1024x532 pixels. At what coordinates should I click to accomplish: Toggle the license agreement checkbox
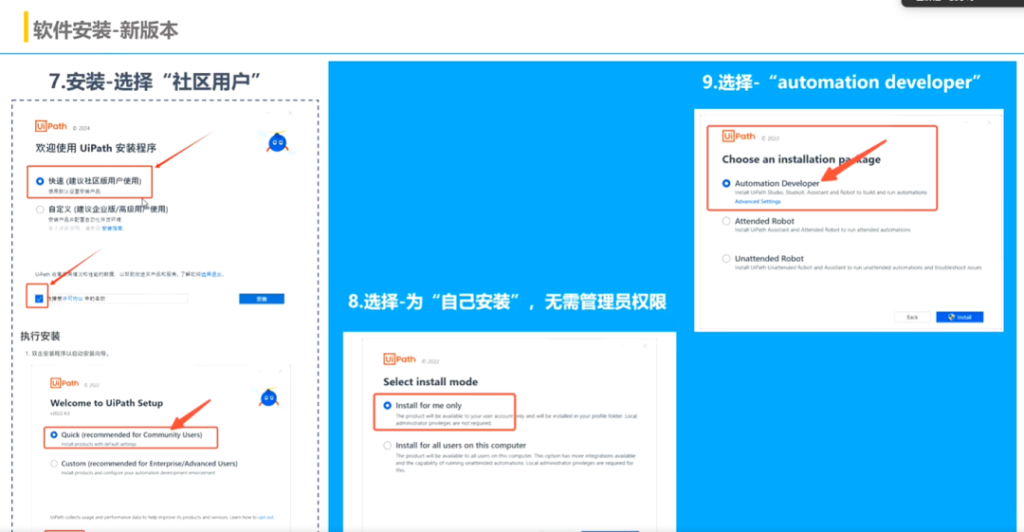pos(40,298)
